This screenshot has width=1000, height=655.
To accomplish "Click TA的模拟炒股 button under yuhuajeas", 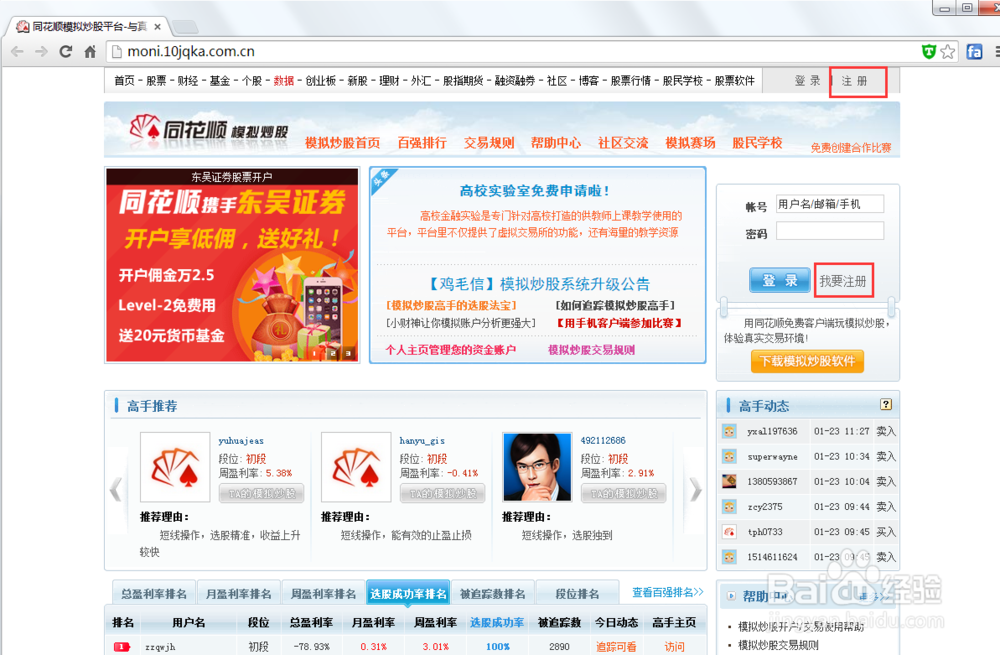I will [x=261, y=494].
